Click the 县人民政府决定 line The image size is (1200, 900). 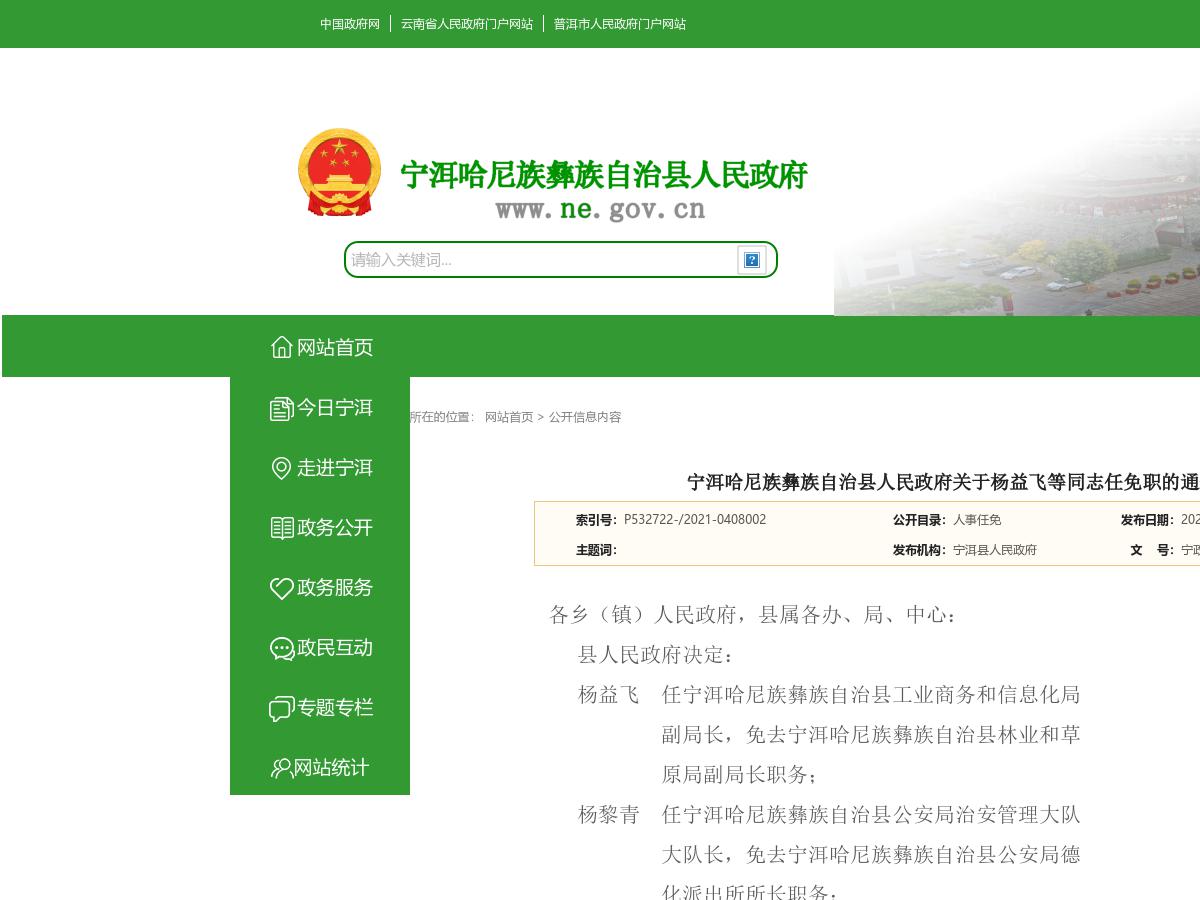(x=656, y=655)
